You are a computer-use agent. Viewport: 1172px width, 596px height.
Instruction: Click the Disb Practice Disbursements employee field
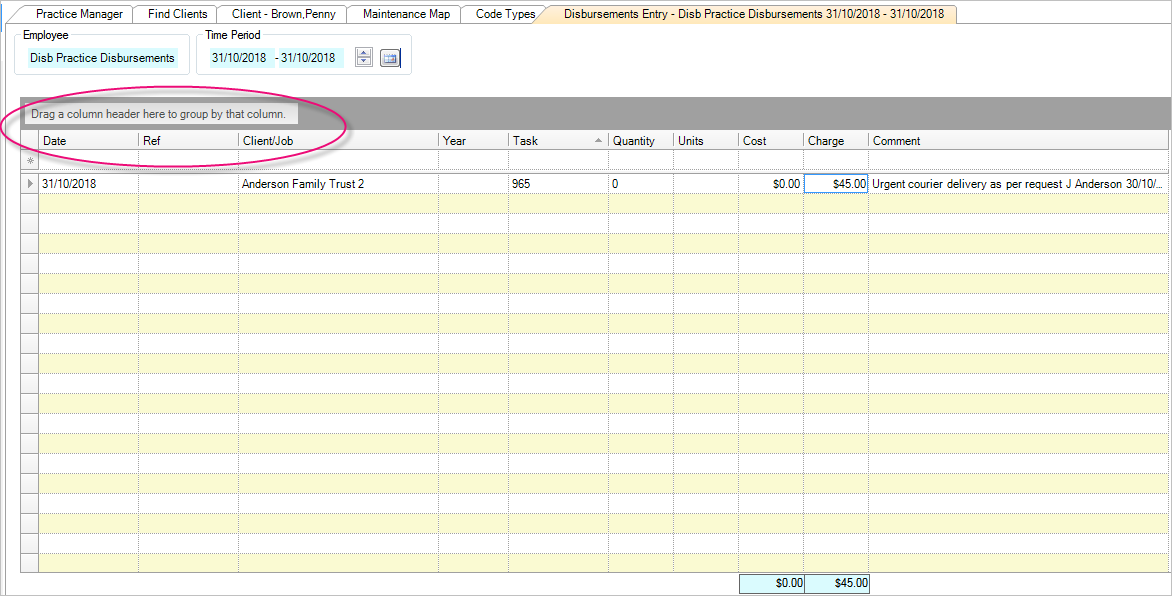coord(102,58)
